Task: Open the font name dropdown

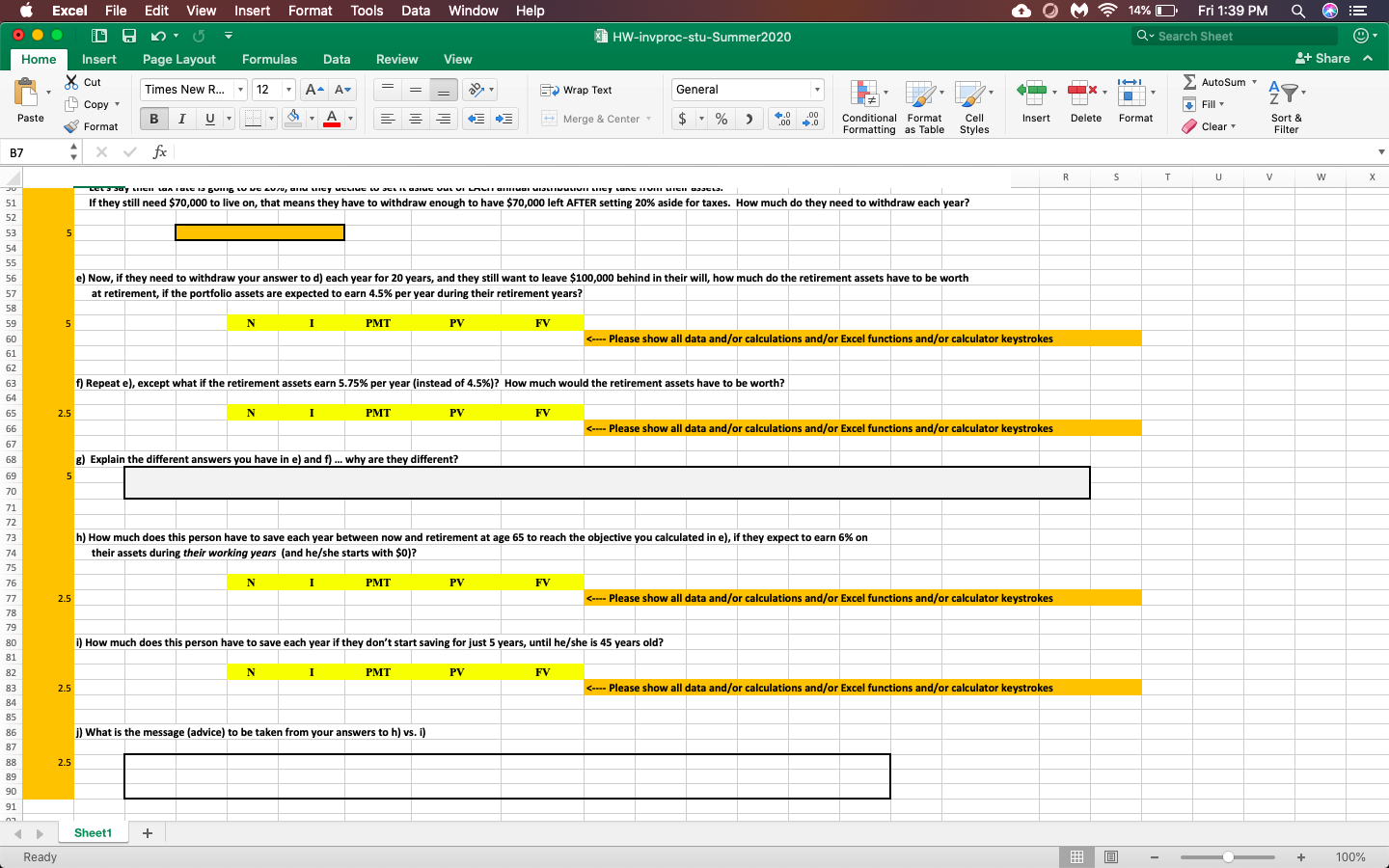Action: click(x=238, y=89)
